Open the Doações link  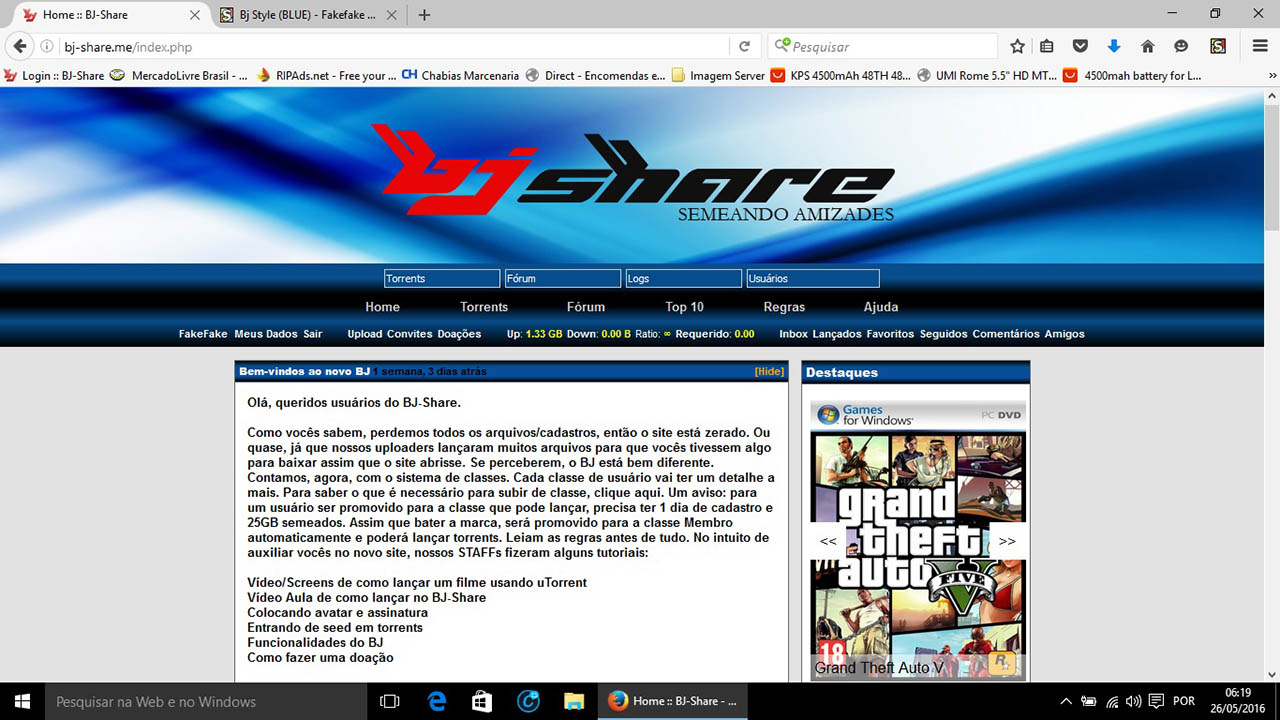click(460, 334)
